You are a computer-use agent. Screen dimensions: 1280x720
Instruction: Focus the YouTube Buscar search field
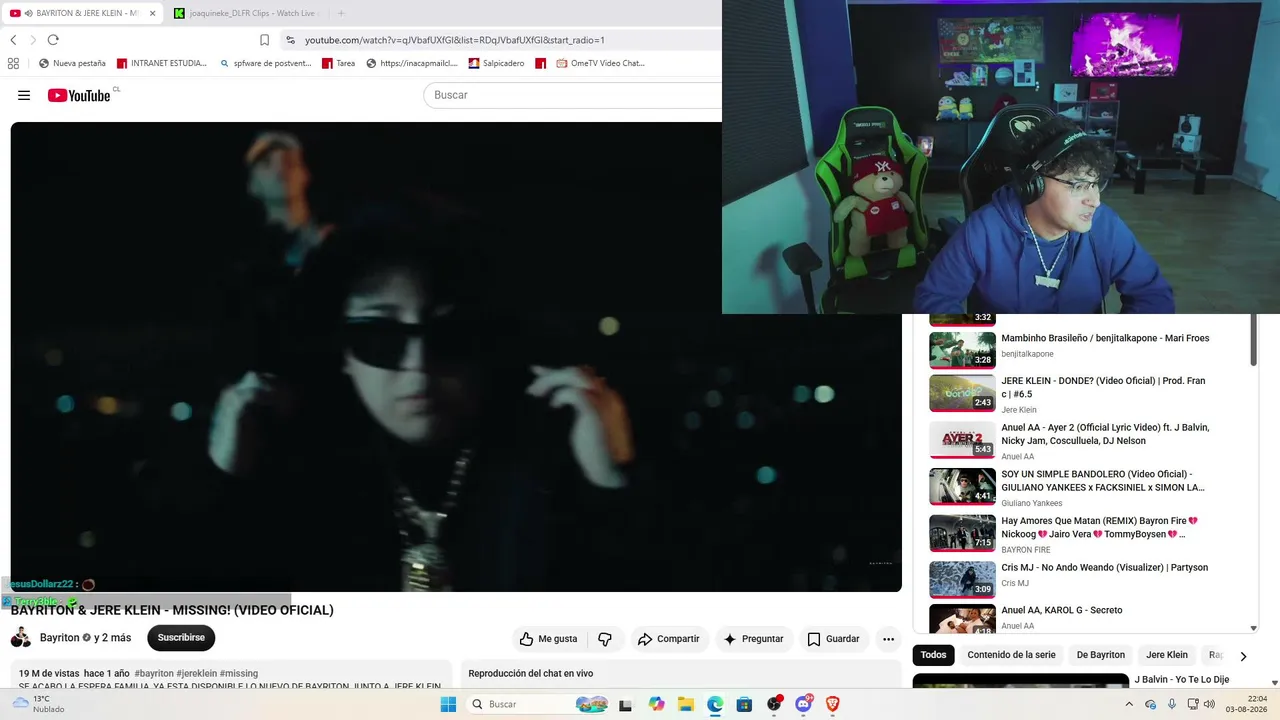click(x=573, y=95)
